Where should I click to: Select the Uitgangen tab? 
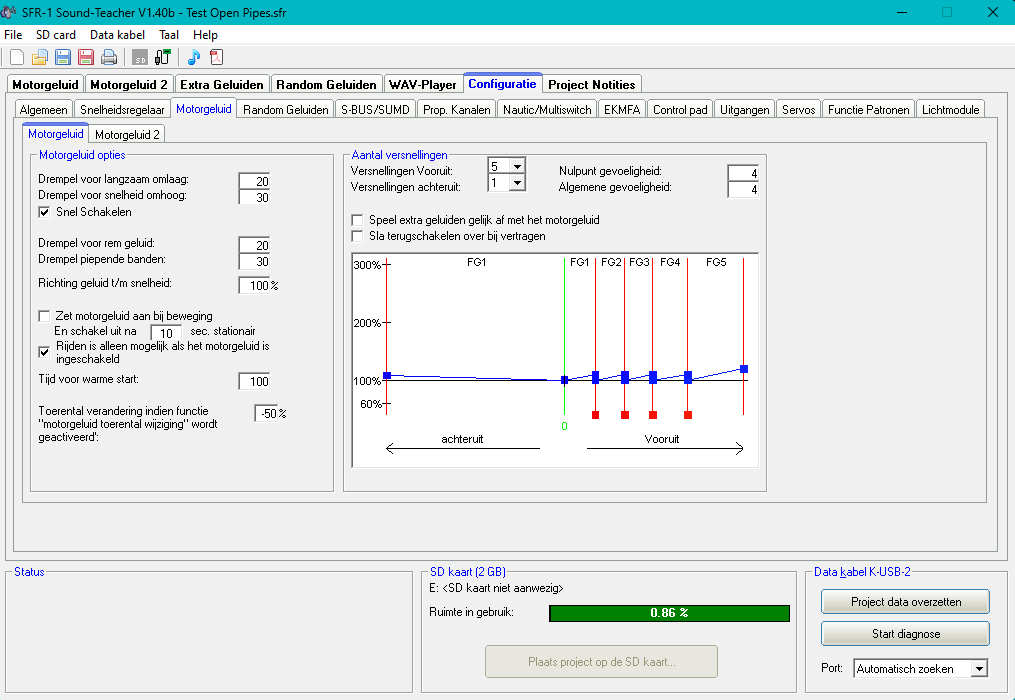pos(744,109)
